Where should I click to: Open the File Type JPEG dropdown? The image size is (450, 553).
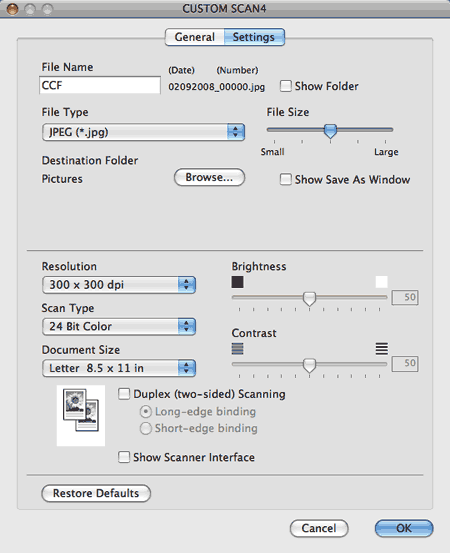pos(143,132)
